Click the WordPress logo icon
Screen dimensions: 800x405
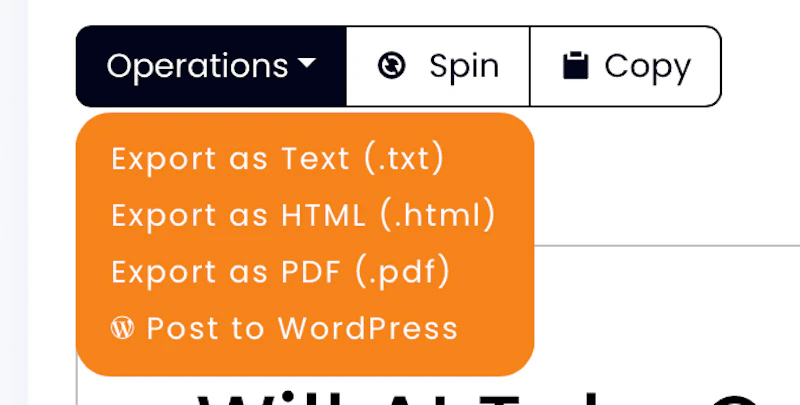coord(122,328)
